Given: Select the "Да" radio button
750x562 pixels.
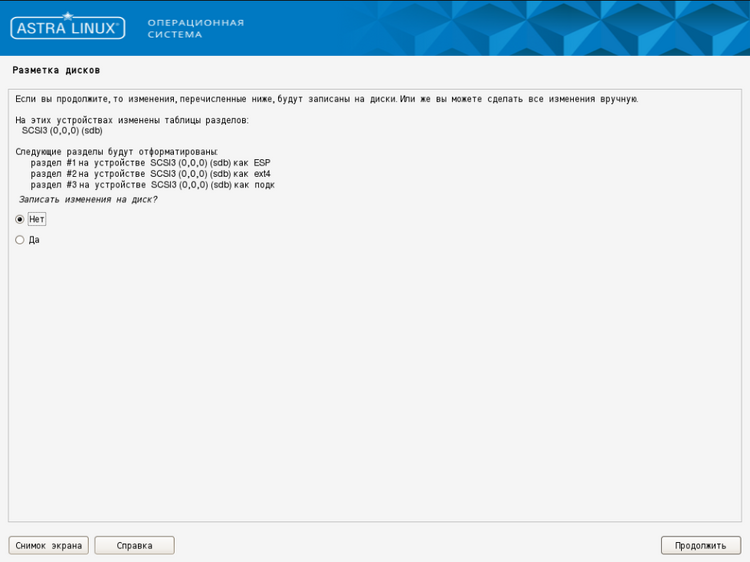Looking at the screenshot, I should tap(20, 240).
